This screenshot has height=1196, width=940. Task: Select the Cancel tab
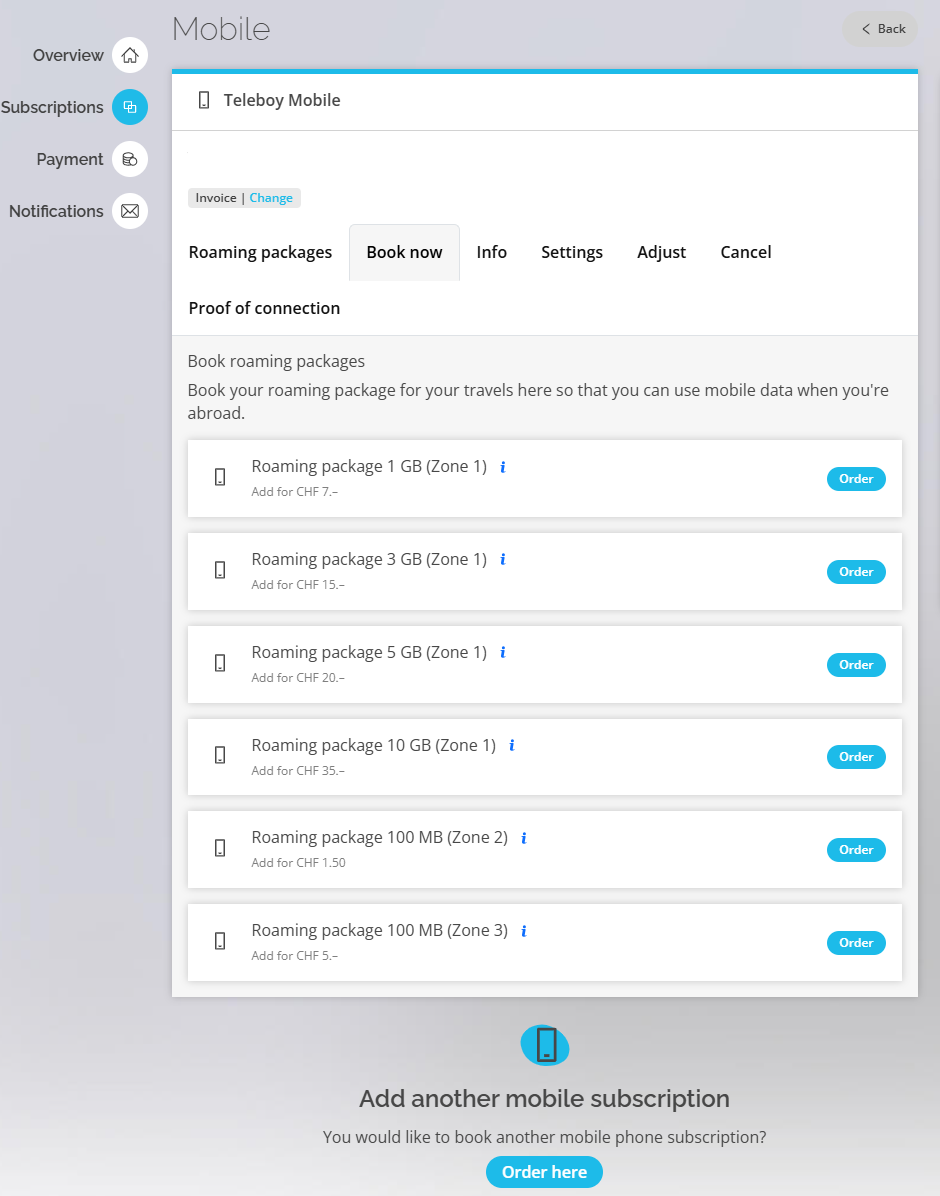pos(745,252)
